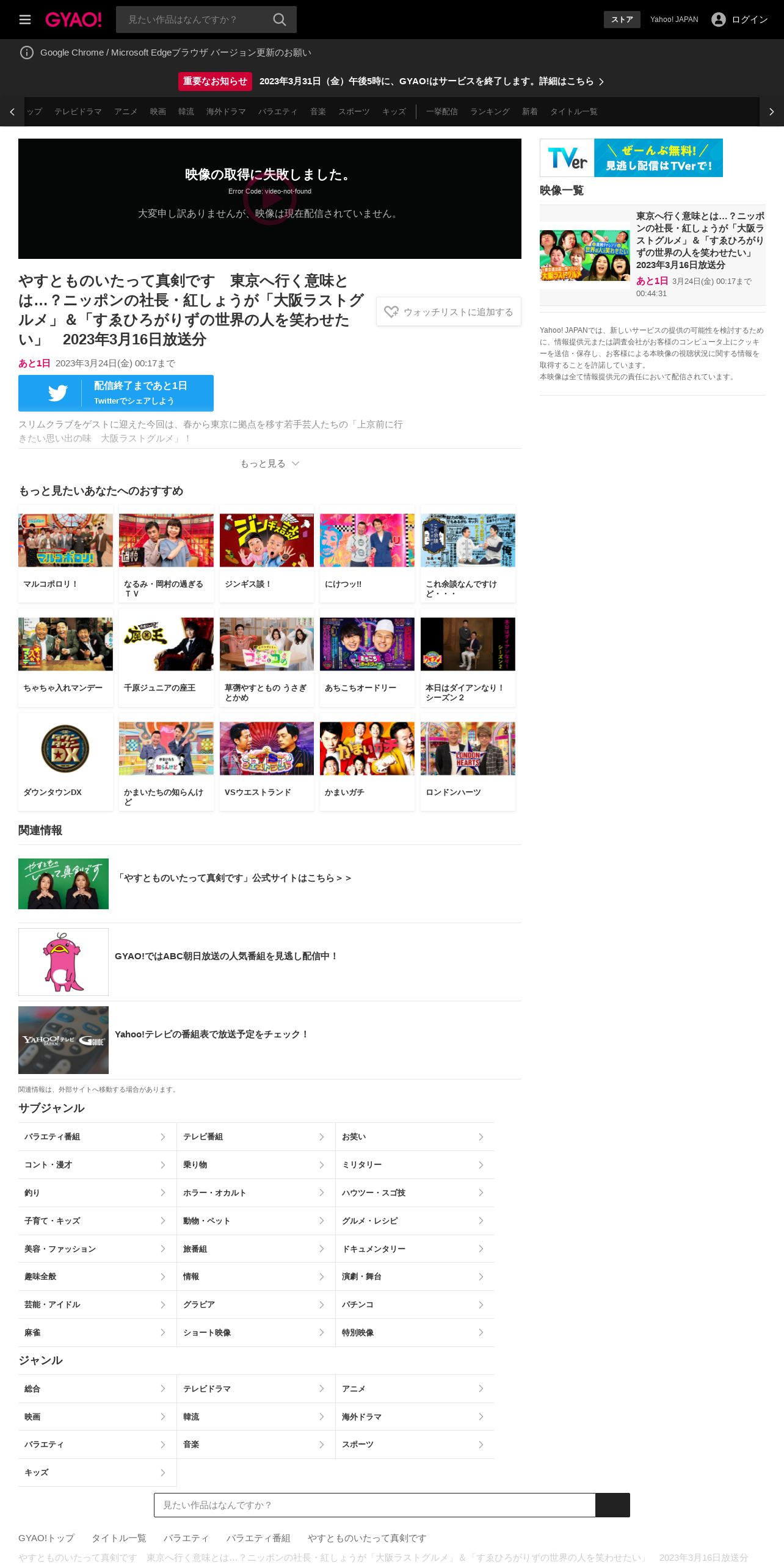This screenshot has height=1568, width=784.
Task: Open ダウンタウンDX thumbnail
Action: 65,749
